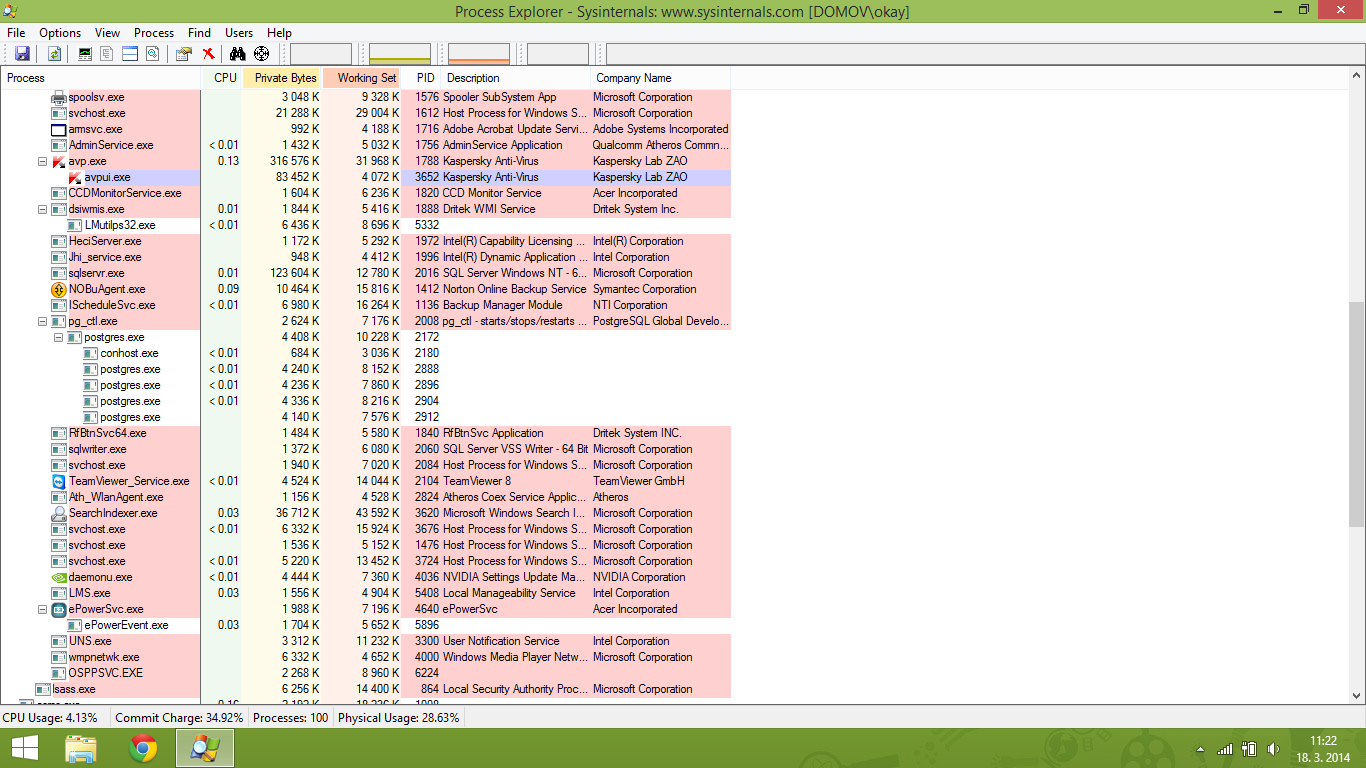Click the scrollbar up arrow of process list

(x=1357, y=76)
